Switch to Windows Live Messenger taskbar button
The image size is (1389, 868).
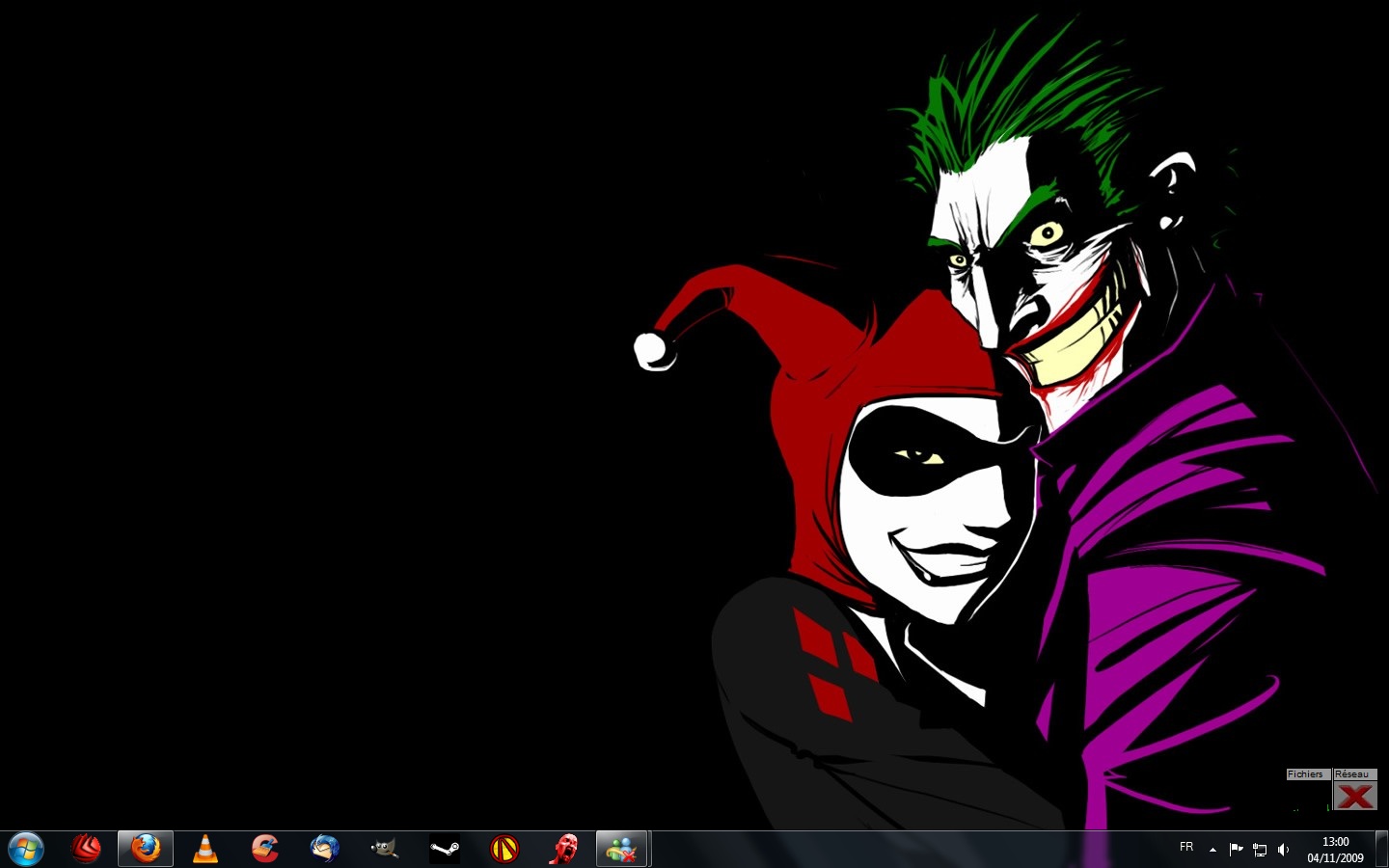623,849
